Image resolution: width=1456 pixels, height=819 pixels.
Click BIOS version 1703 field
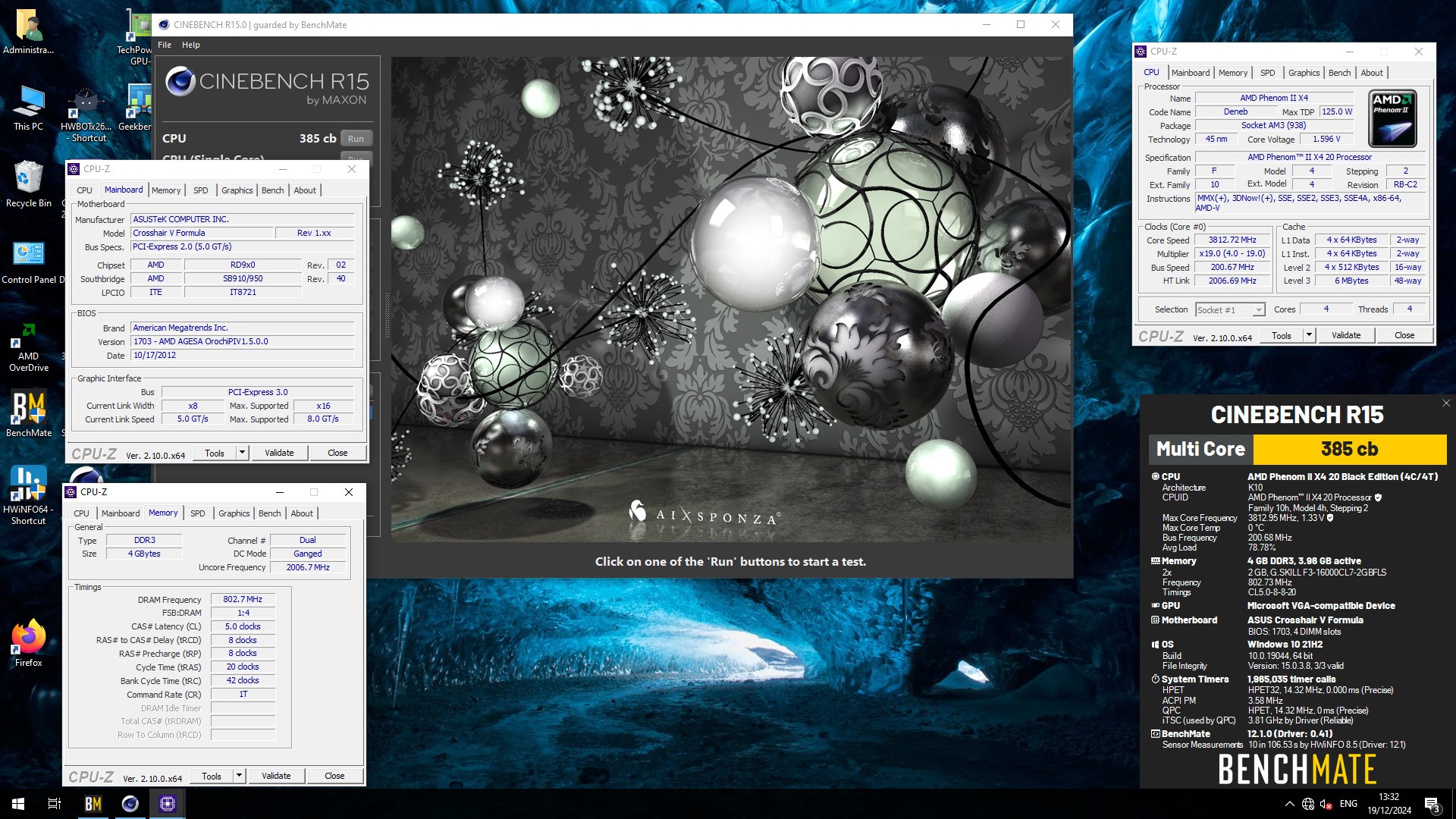click(x=242, y=341)
